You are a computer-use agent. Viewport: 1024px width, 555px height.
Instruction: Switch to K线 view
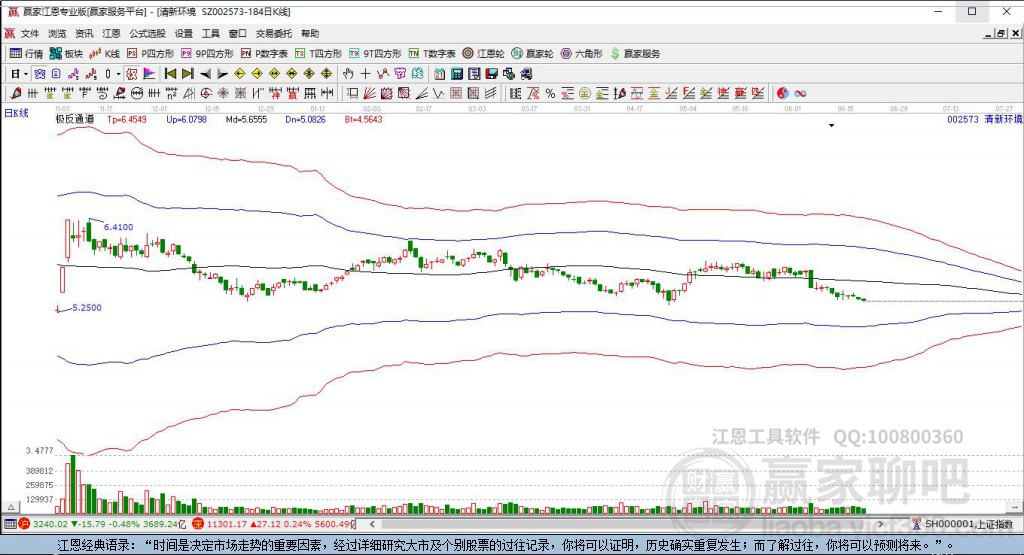click(x=104, y=54)
